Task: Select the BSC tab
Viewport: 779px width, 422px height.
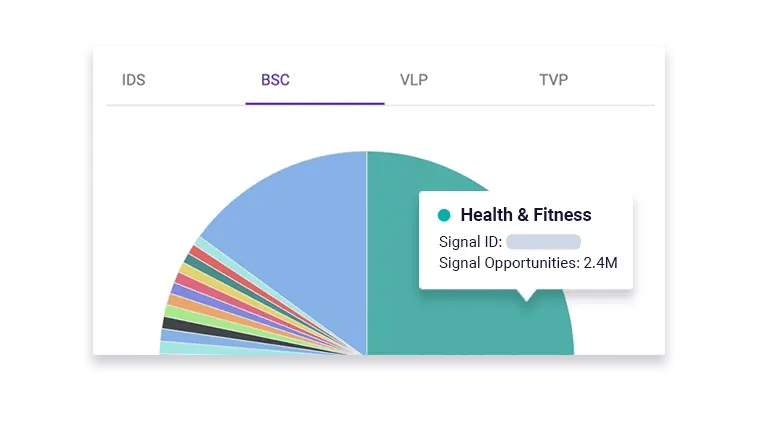Action: click(275, 80)
